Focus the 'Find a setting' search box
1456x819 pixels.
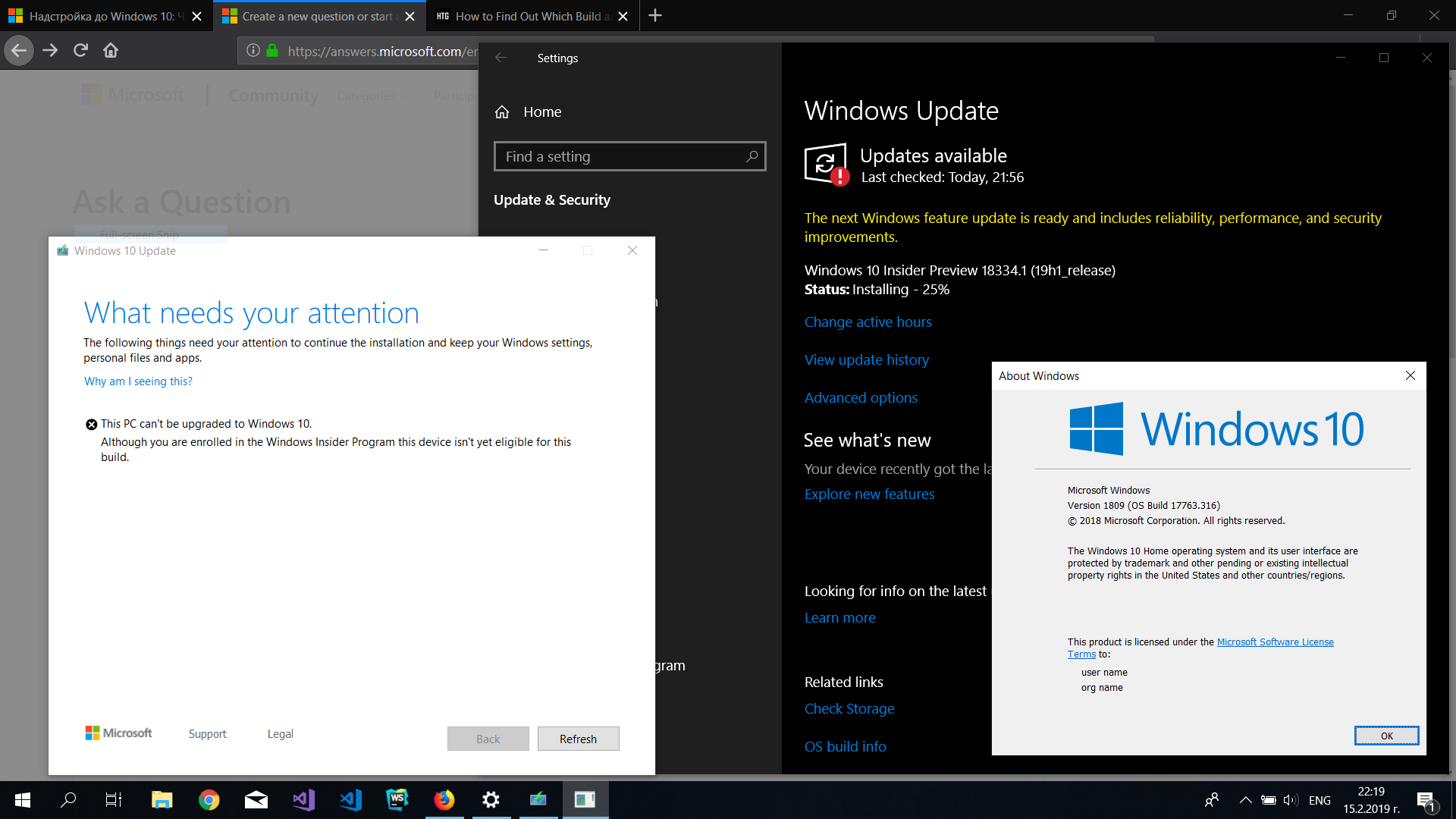629,156
